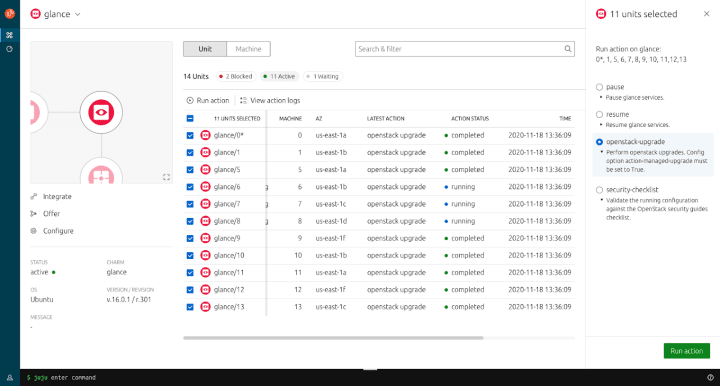Click the Offer link
This screenshot has height=386, width=720.
(51, 213)
